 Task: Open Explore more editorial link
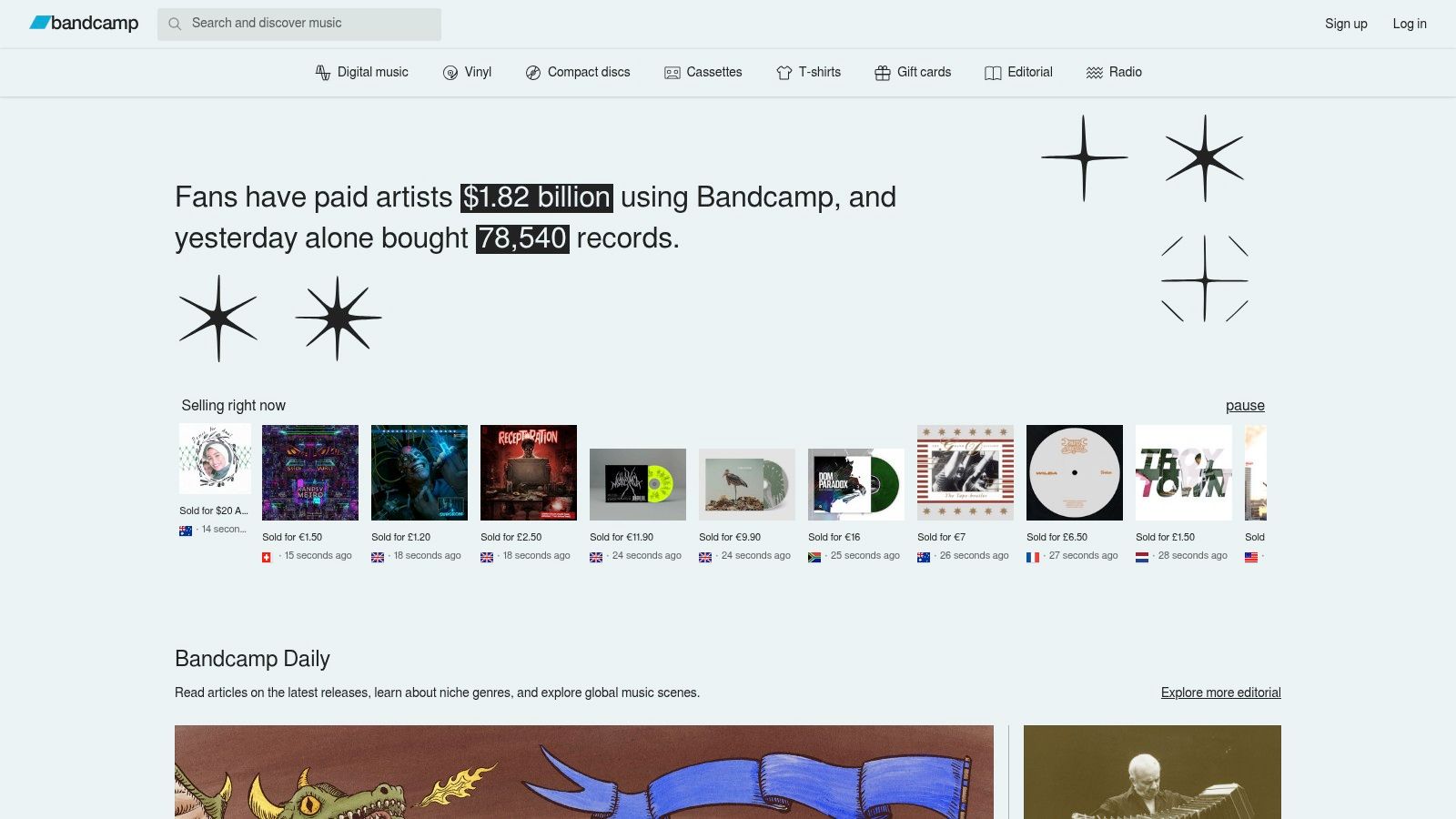coord(1220,693)
